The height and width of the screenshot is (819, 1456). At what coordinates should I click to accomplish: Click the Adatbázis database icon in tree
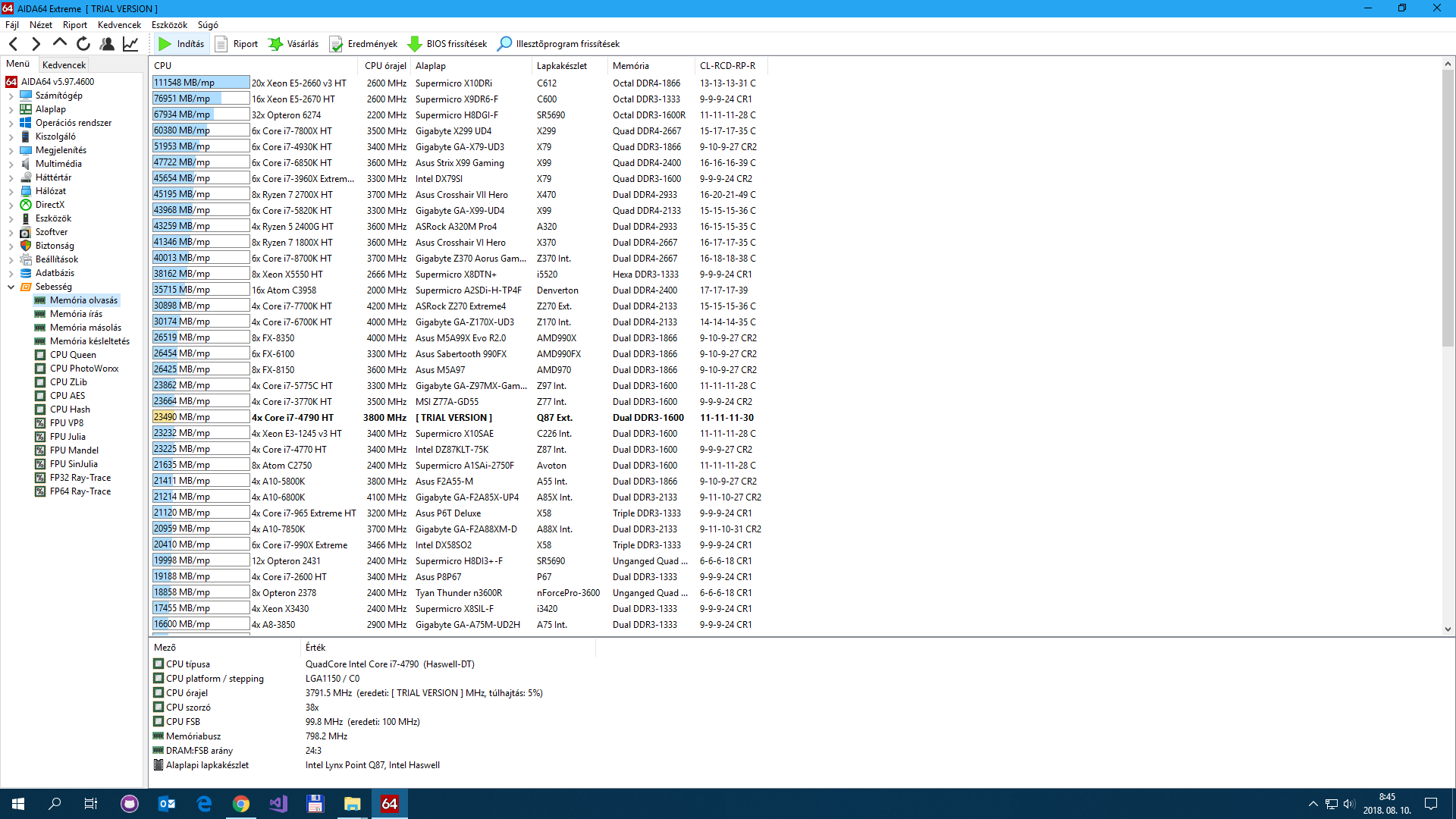tap(26, 273)
